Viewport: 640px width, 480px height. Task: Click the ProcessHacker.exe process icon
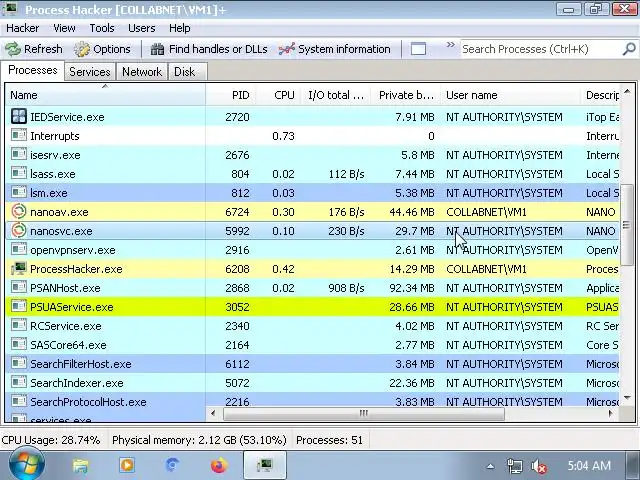19,269
